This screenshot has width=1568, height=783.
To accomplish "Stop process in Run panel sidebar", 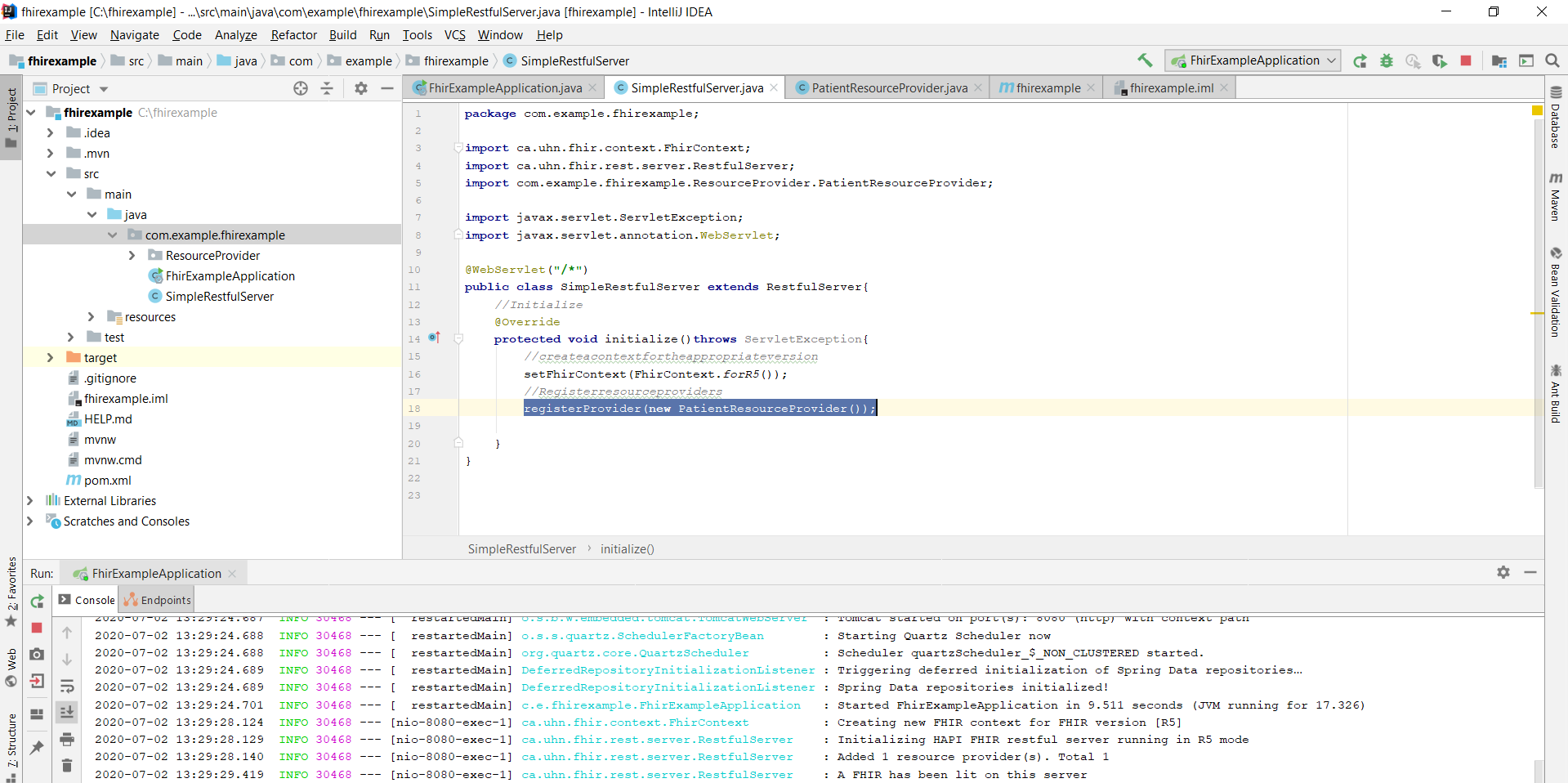I will [37, 628].
